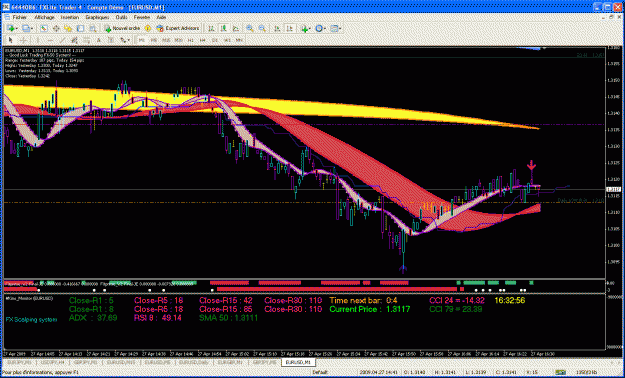Image resolution: width=625 pixels, height=378 pixels.
Task: Switch to the EURUSD,Daily chart tab
Action: tap(193, 362)
